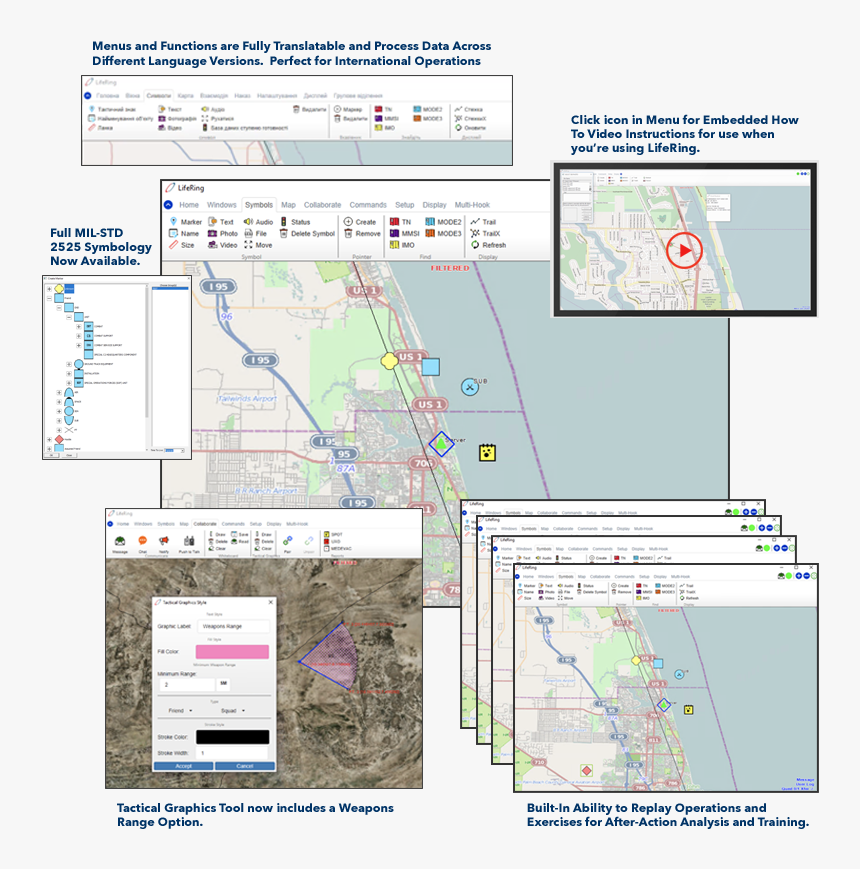Play the embedded how-to video
This screenshot has height=869, width=860.
[684, 250]
